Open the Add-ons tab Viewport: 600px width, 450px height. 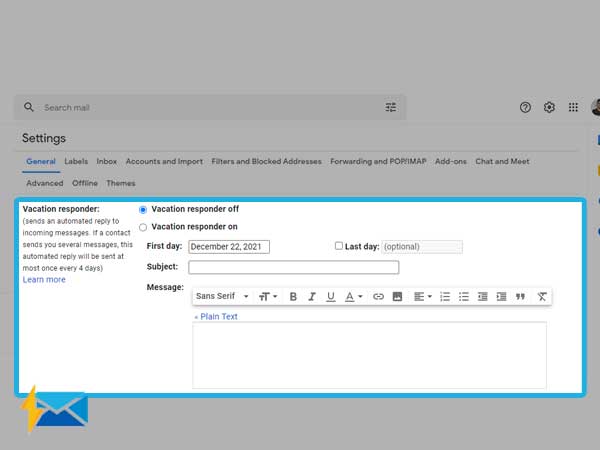coord(451,161)
